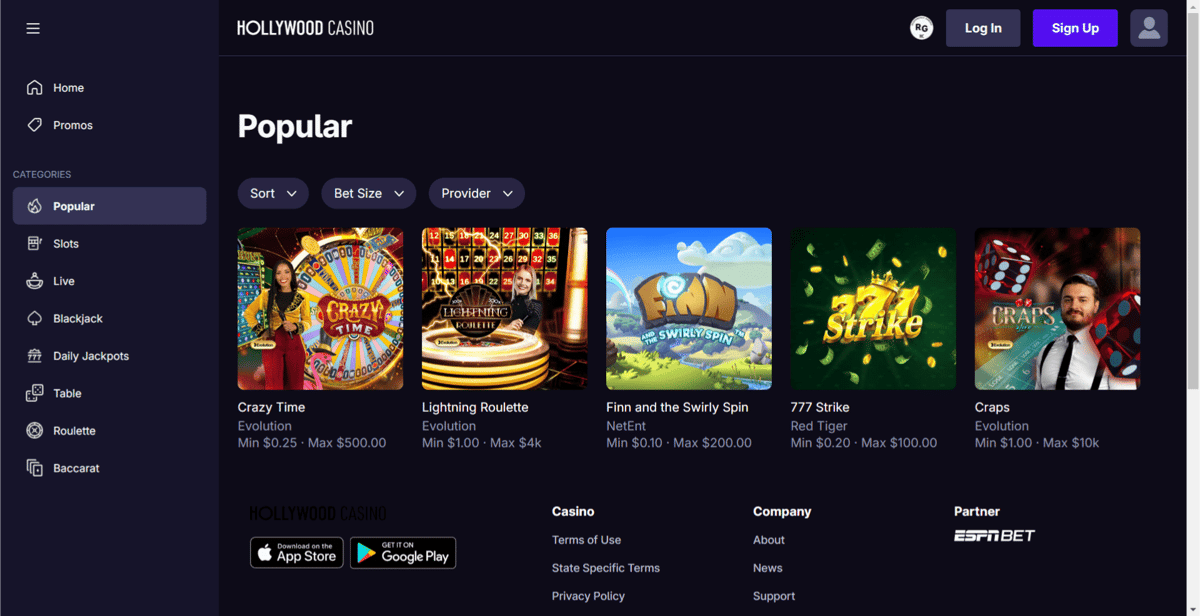Click the Home house icon

pyautogui.click(x=35, y=87)
